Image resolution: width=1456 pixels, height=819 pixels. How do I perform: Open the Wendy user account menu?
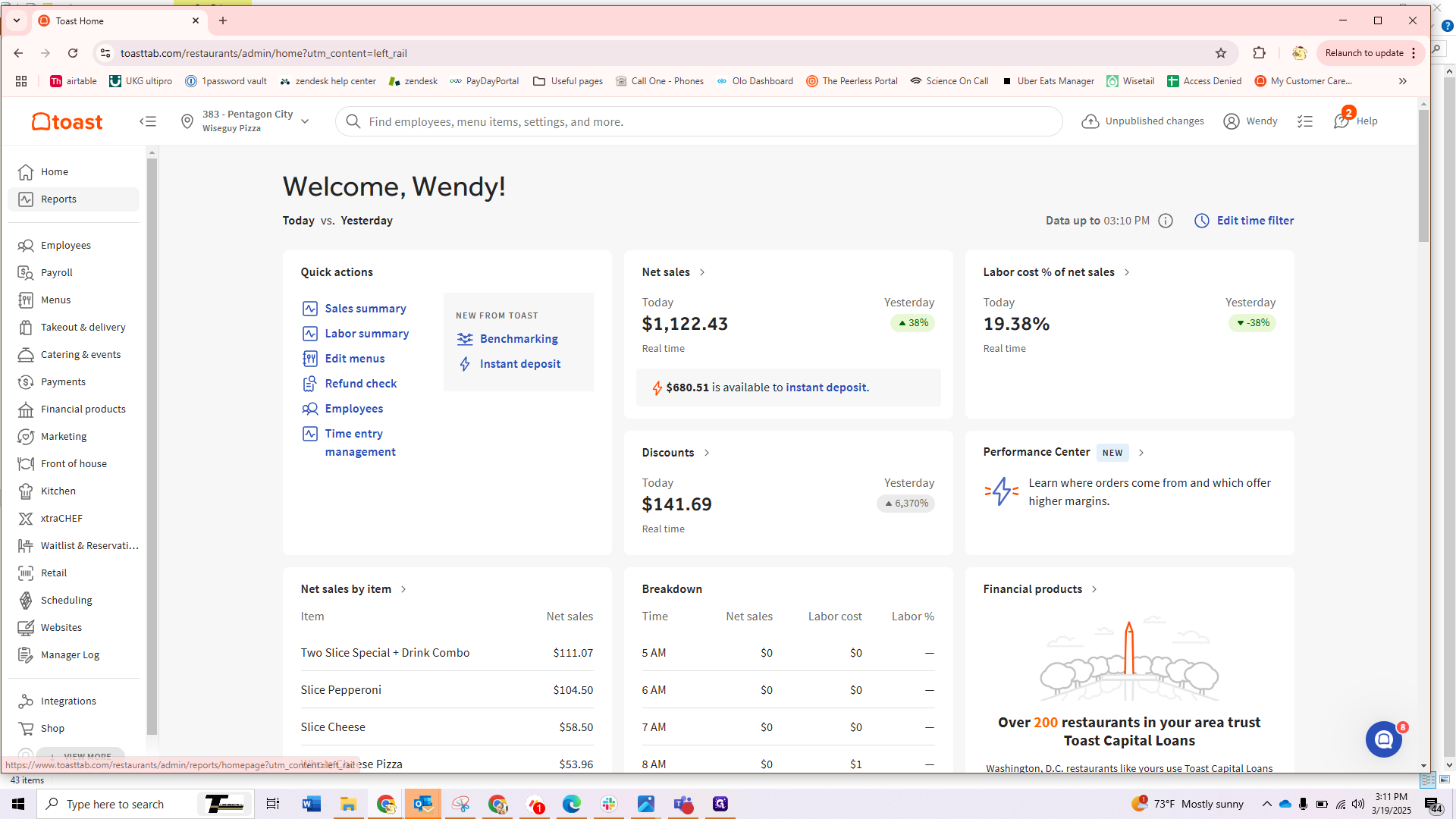[x=1250, y=121]
